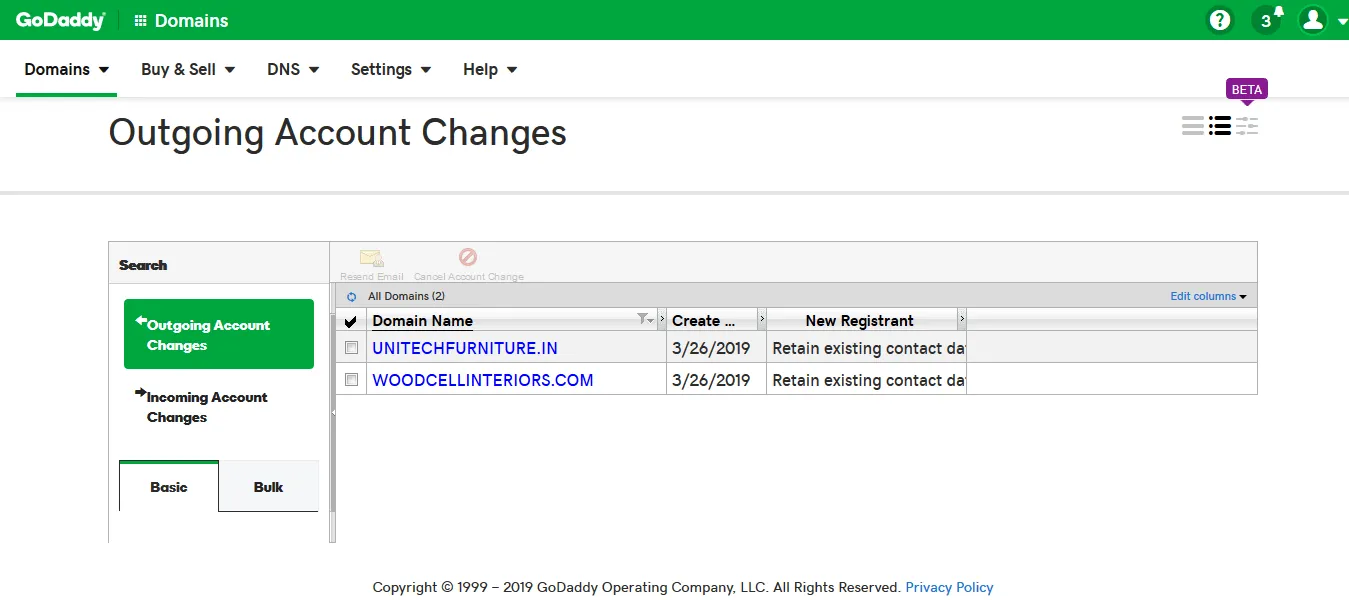Expand the Help menu
The width and height of the screenshot is (1349, 600).
(x=490, y=69)
